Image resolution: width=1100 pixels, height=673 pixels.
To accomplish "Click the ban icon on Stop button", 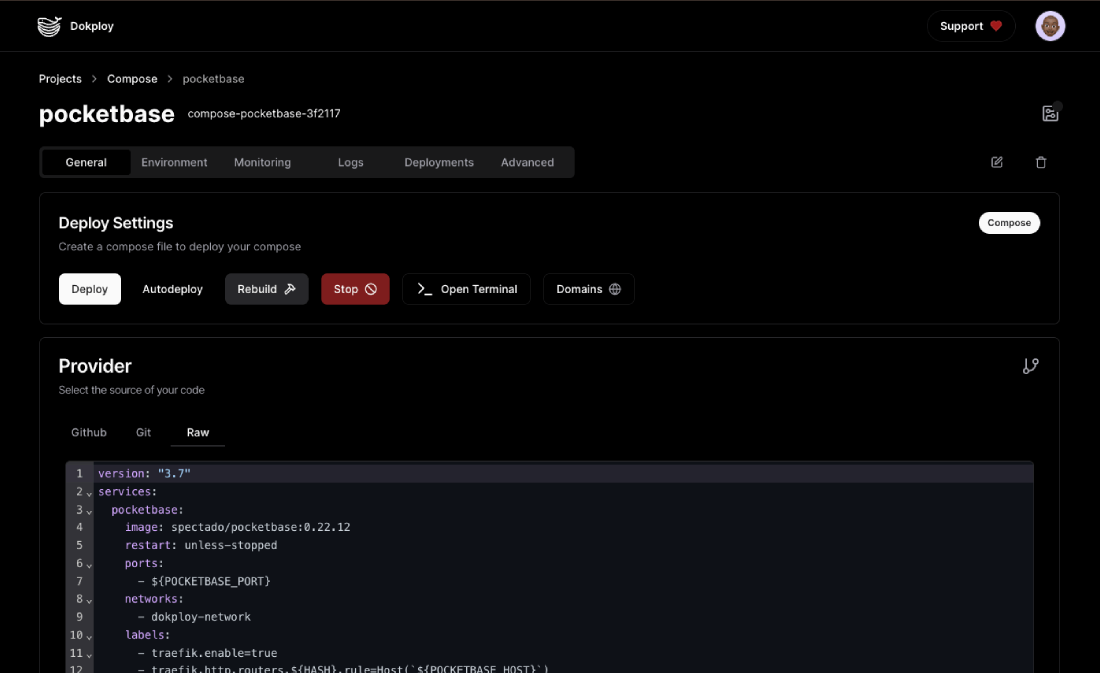I will [x=371, y=289].
